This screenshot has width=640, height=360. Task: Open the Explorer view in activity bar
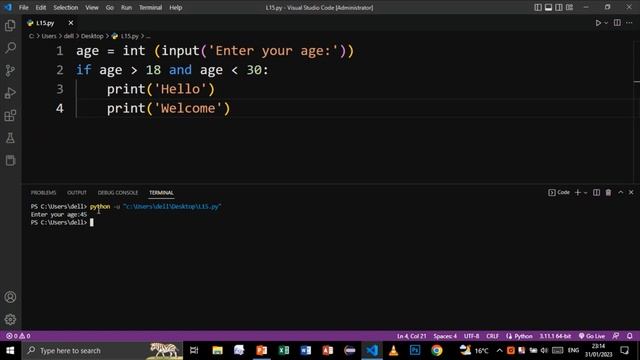pyautogui.click(x=10, y=26)
